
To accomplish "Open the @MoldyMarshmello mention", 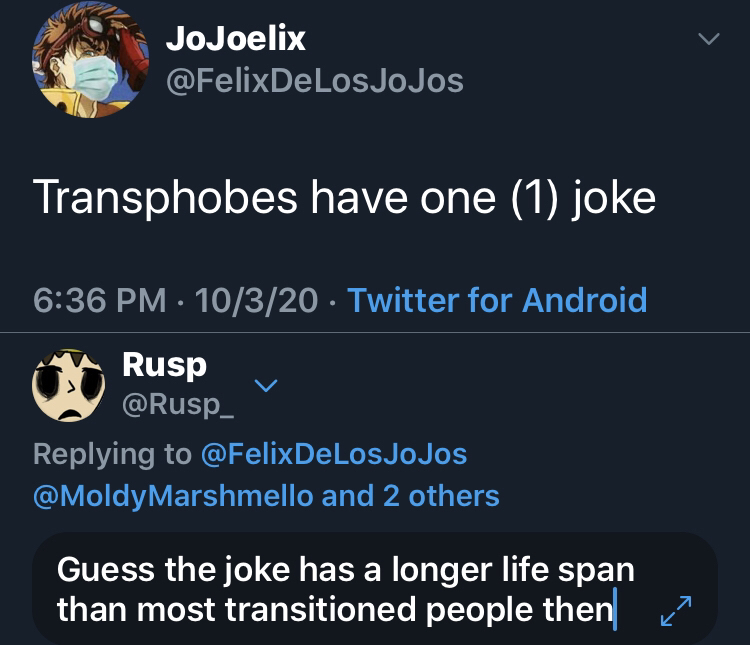I will coord(173,496).
